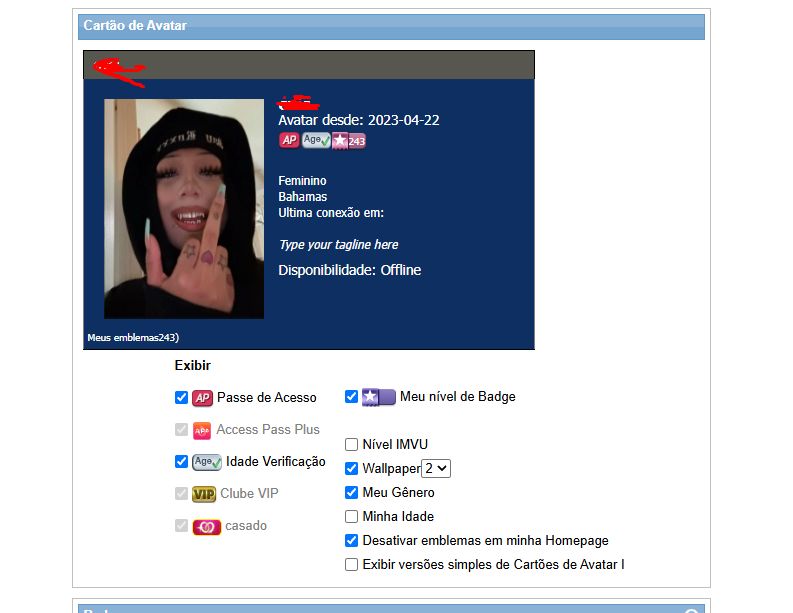Click the Type your tagline here text
793x613 pixels.
[x=338, y=245]
